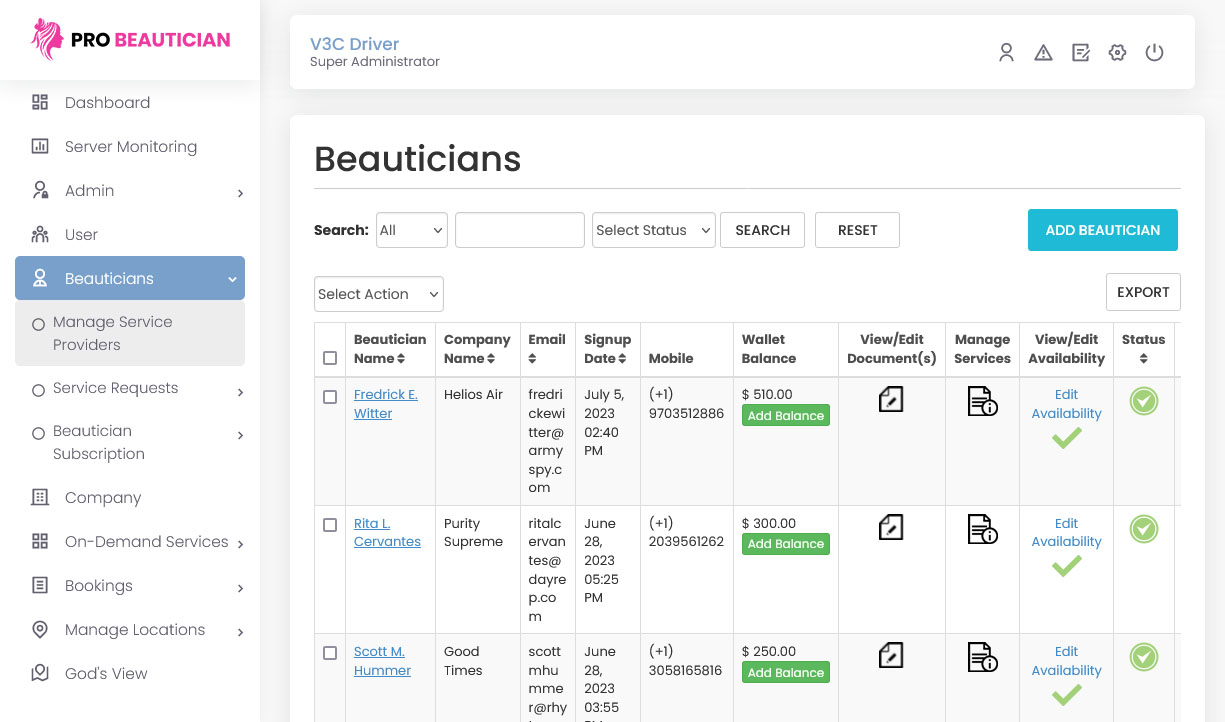Viewport: 1225px width, 722px height.
Task: Click the edit note icon in header
Action: [1080, 53]
